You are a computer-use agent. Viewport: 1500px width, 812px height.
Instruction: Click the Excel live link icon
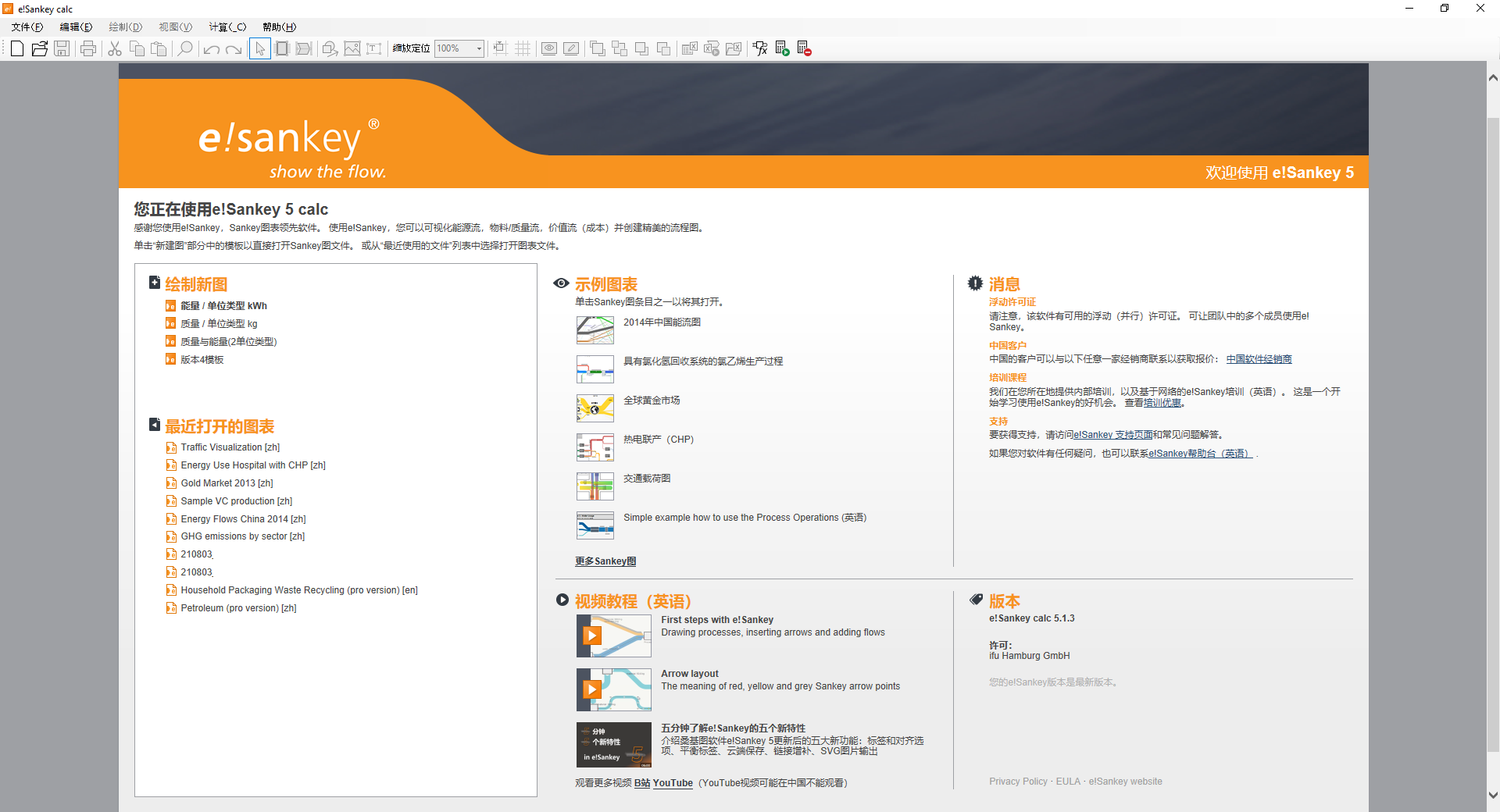pos(690,48)
